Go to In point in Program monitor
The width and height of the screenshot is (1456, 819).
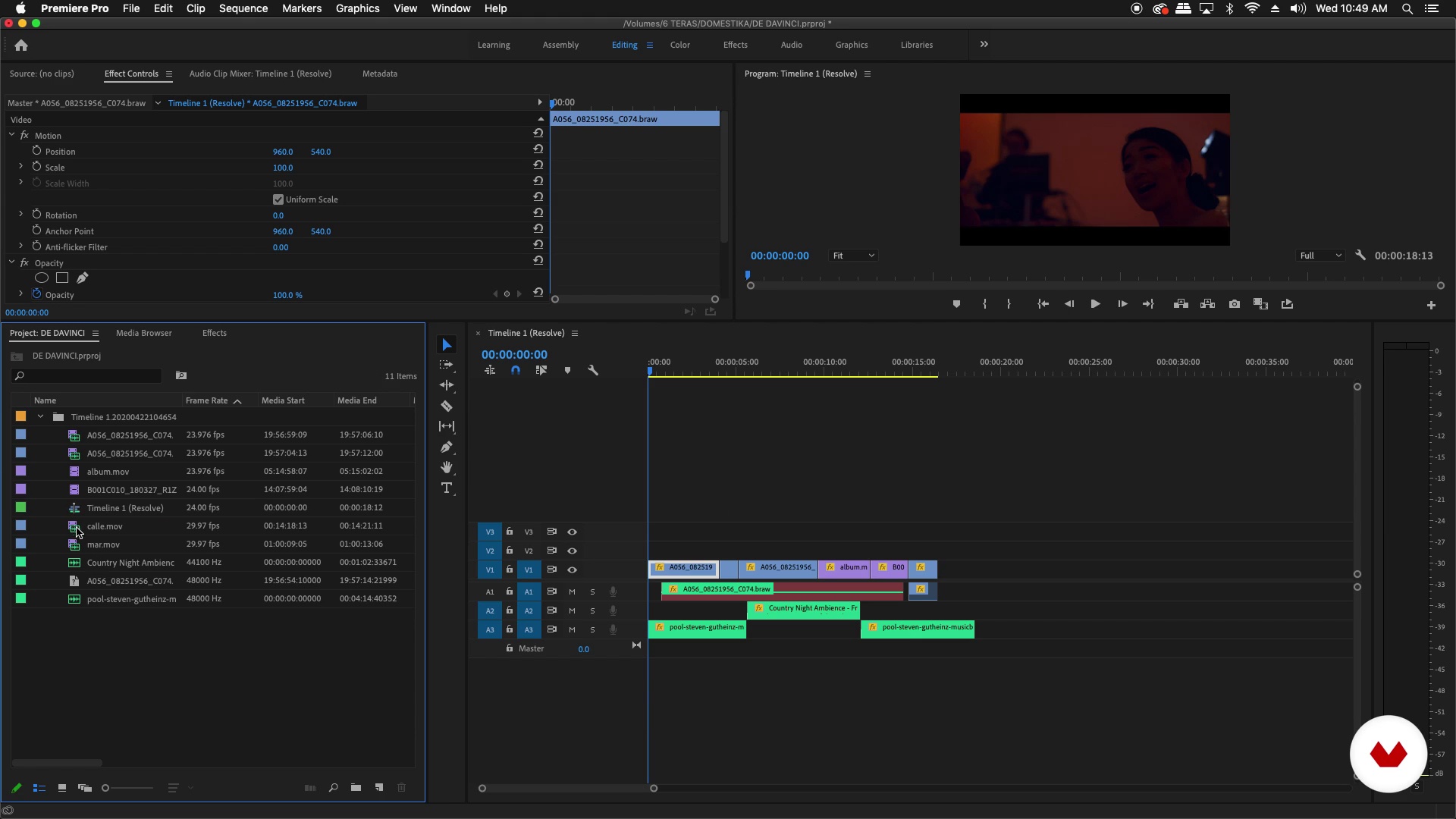[1043, 304]
